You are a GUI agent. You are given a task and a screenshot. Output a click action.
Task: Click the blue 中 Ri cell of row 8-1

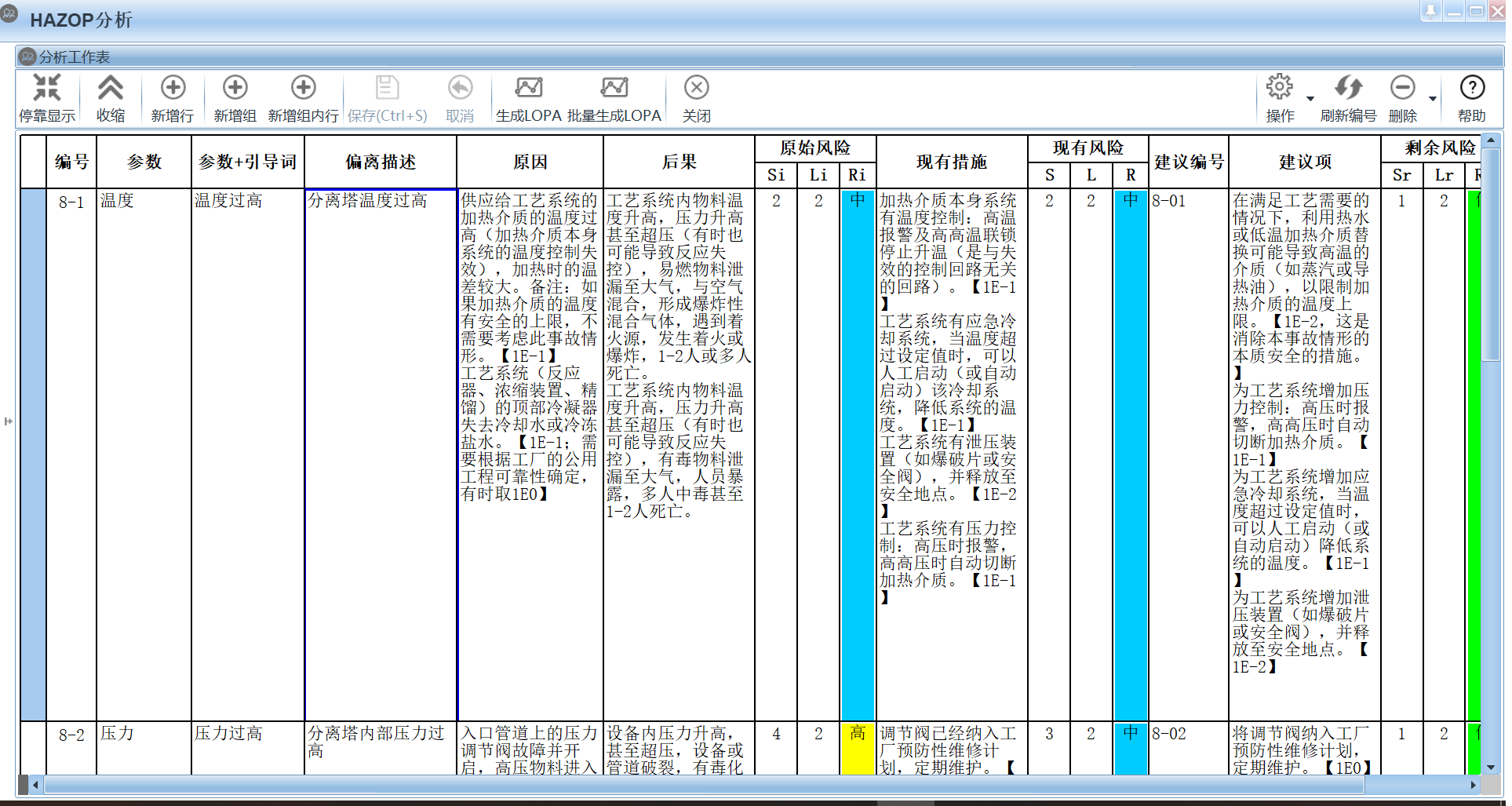(858, 454)
